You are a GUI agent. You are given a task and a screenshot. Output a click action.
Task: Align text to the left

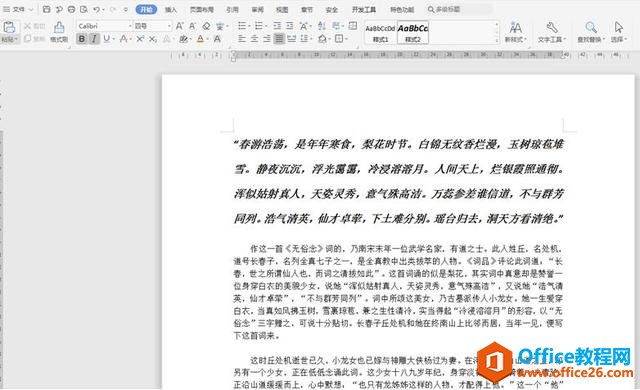[242, 39]
